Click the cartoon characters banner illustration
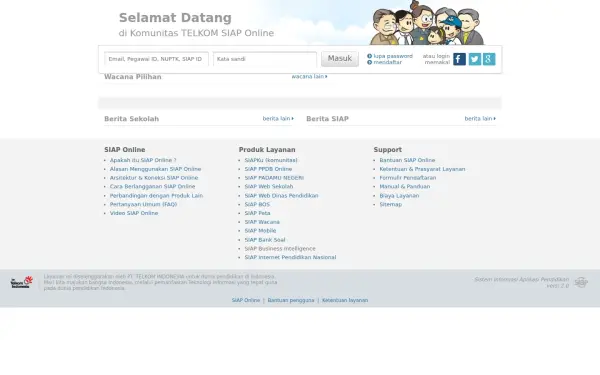This screenshot has height=375, width=600. 427,23
